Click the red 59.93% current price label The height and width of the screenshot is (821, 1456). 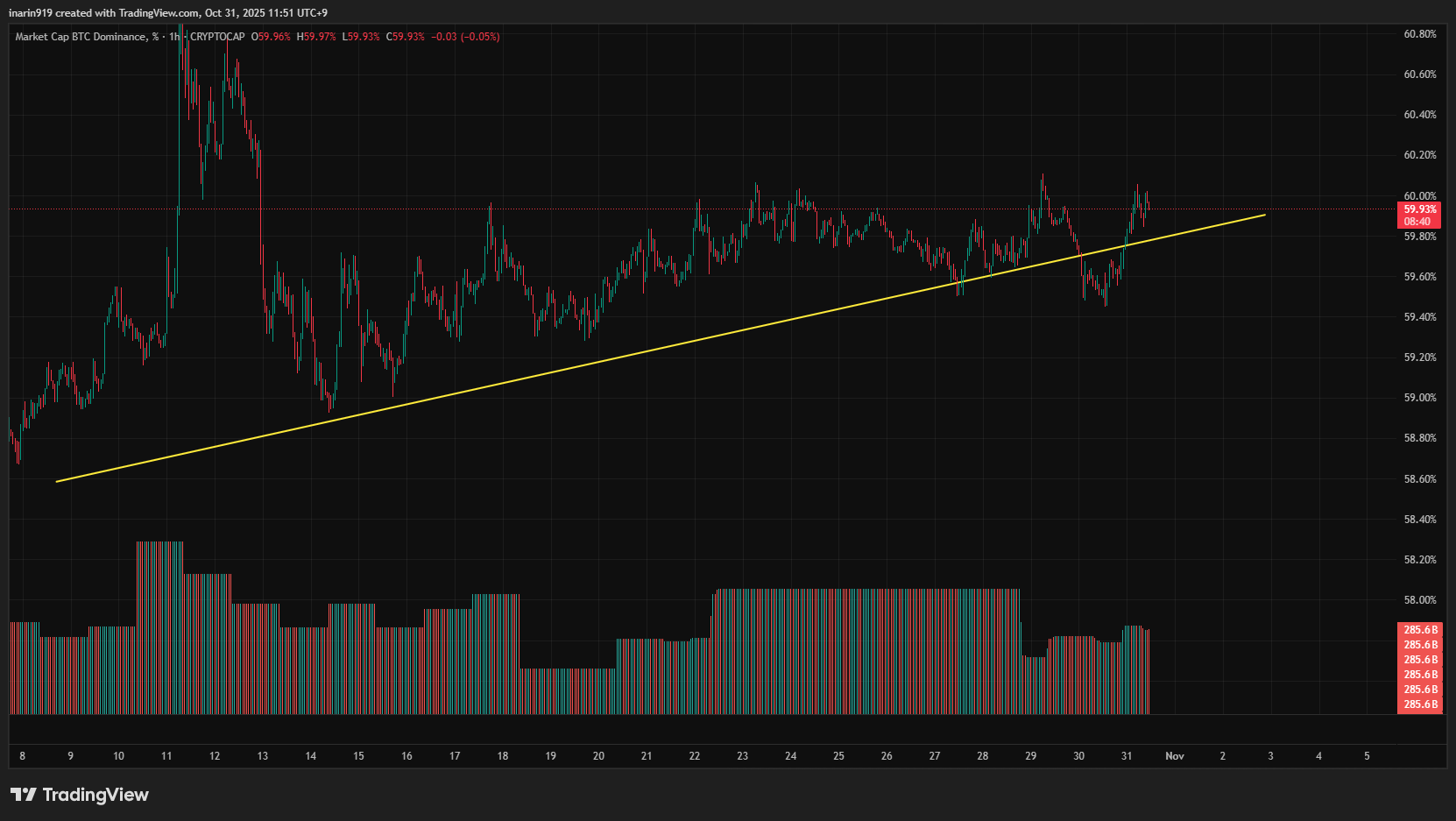pyautogui.click(x=1419, y=209)
